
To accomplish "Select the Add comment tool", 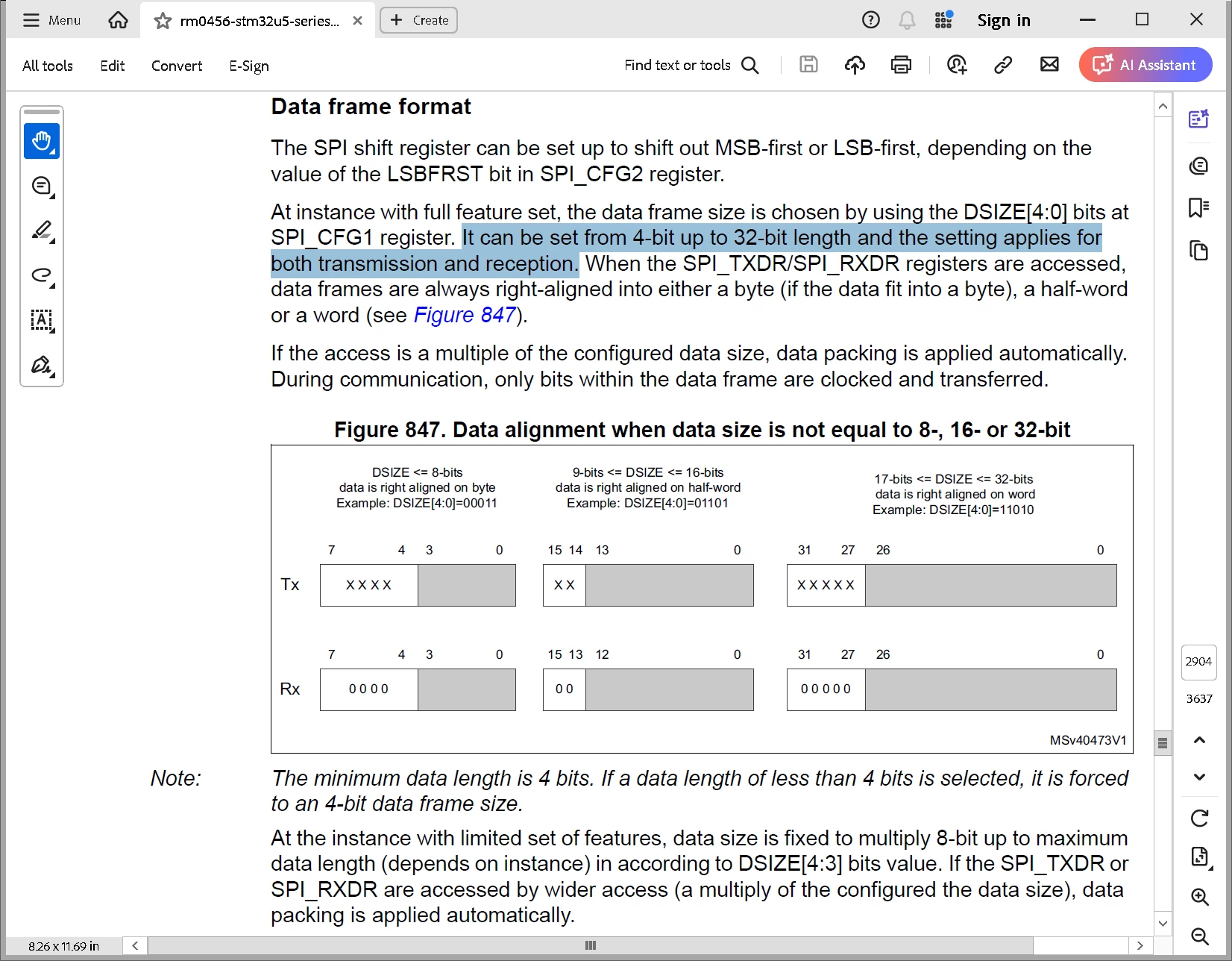I will (42, 186).
